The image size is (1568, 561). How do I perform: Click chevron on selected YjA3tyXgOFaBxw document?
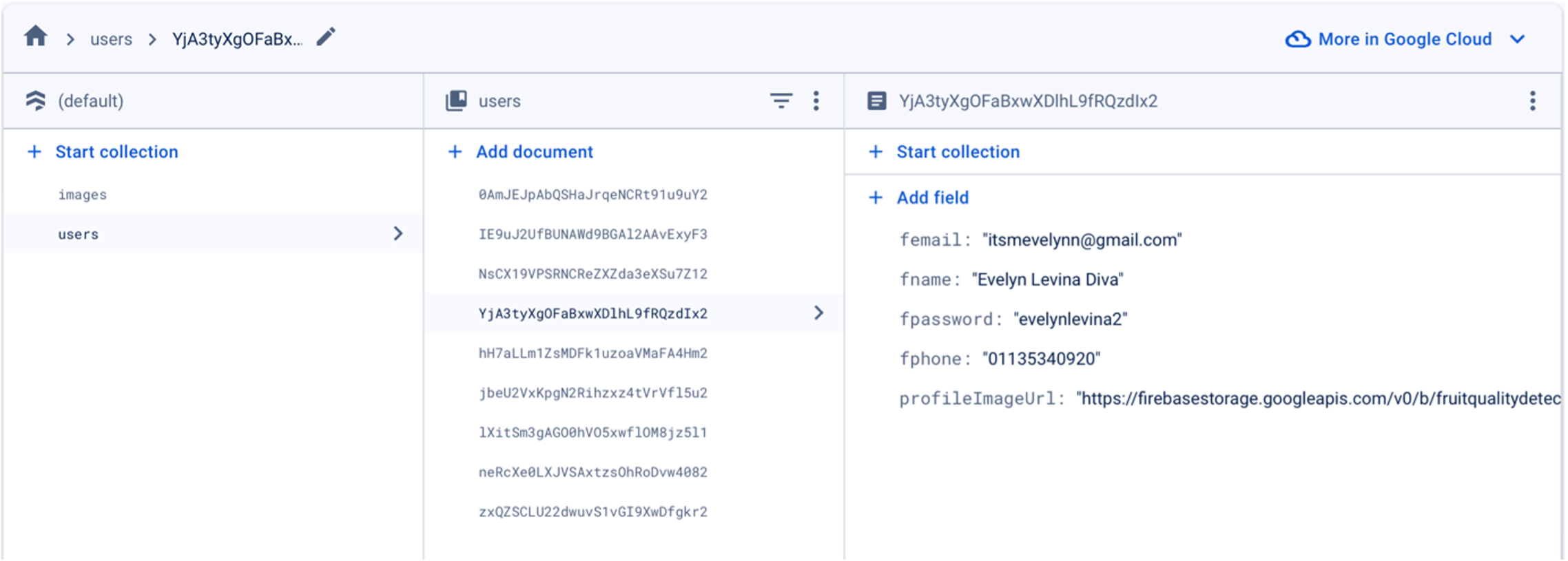click(818, 313)
